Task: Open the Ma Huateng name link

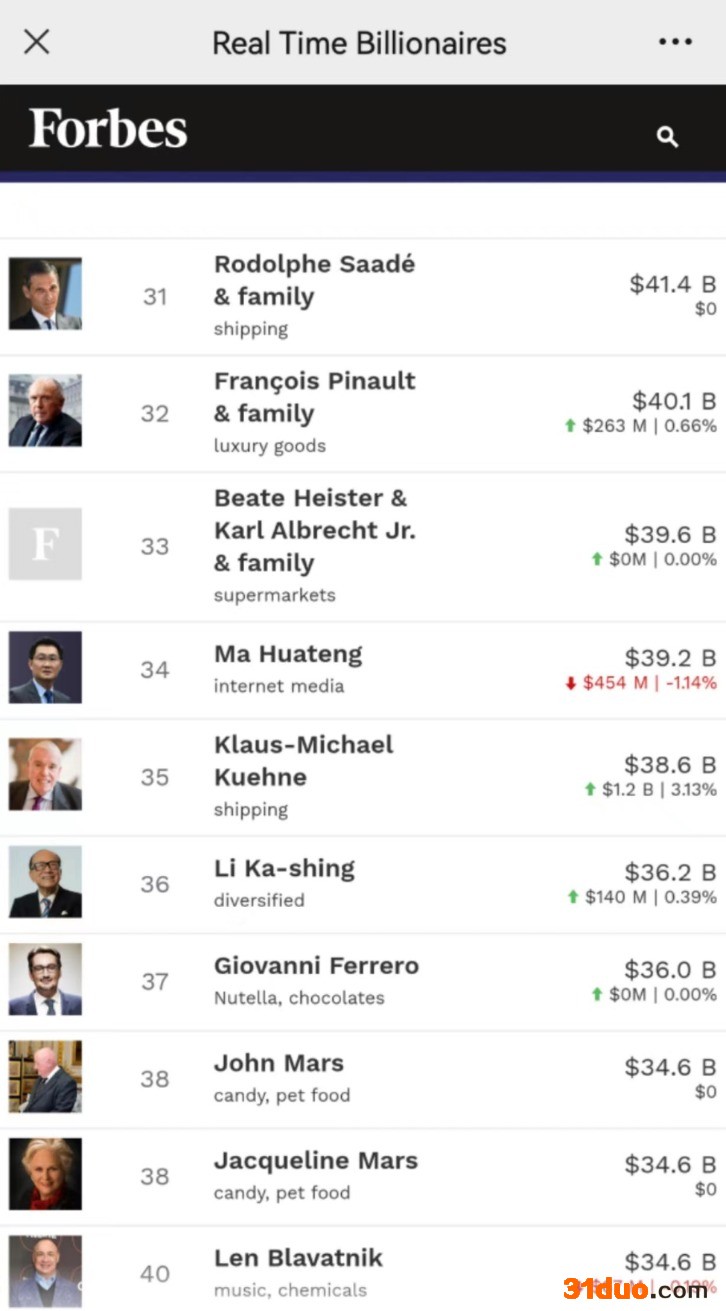Action: coord(288,654)
